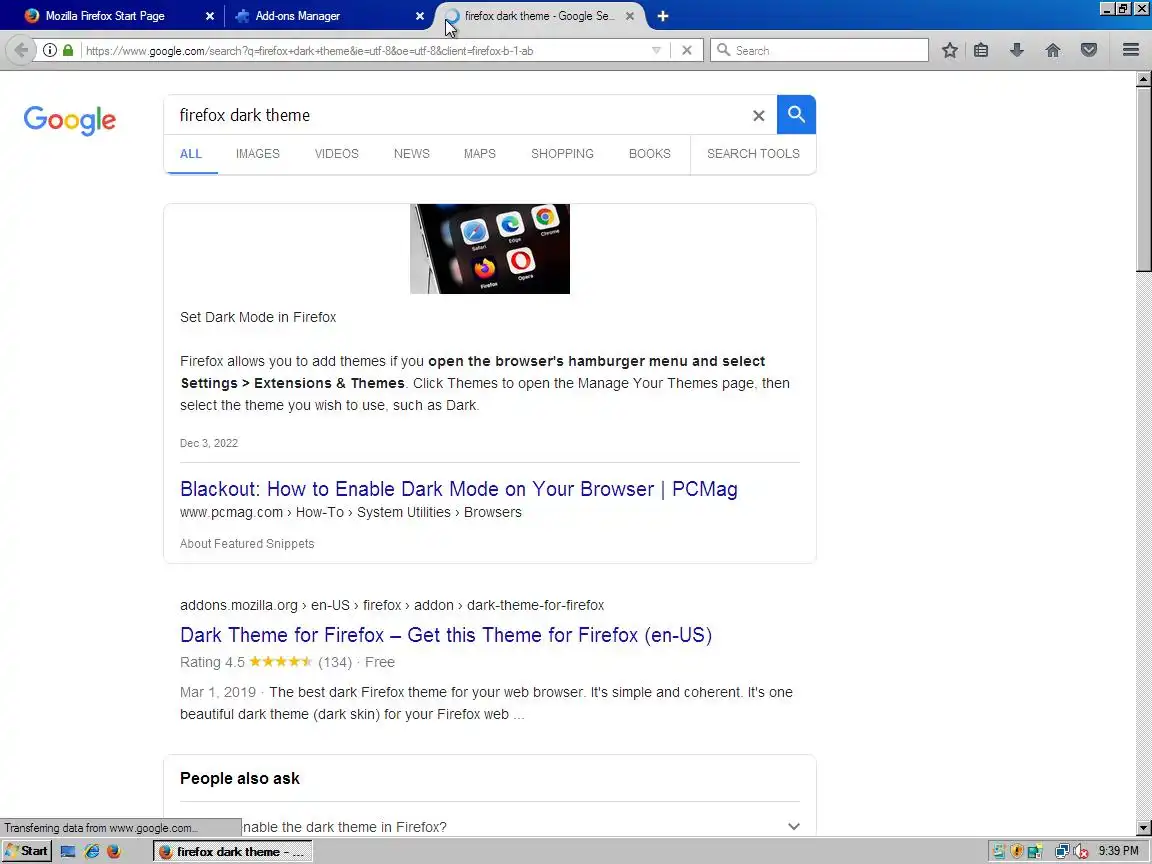Click Show Desktop quick launch icon
1152x864 pixels.
tap(68, 852)
